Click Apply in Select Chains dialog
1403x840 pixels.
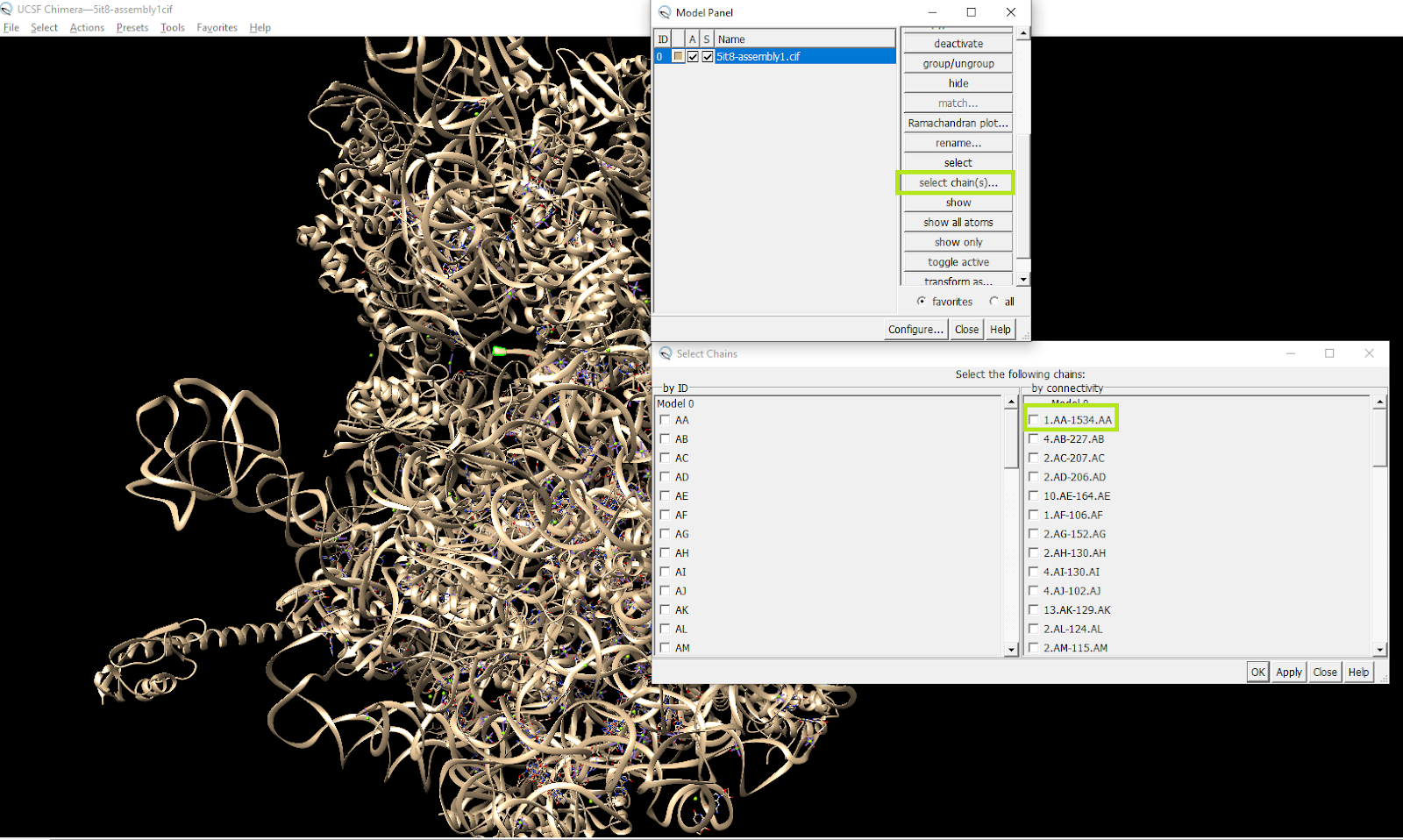[1289, 673]
